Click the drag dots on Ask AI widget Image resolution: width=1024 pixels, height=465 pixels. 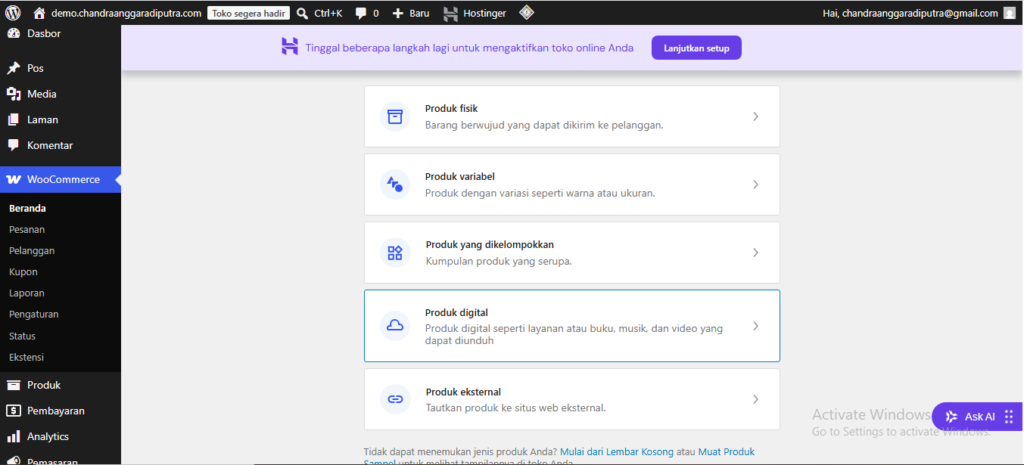pos(1009,417)
